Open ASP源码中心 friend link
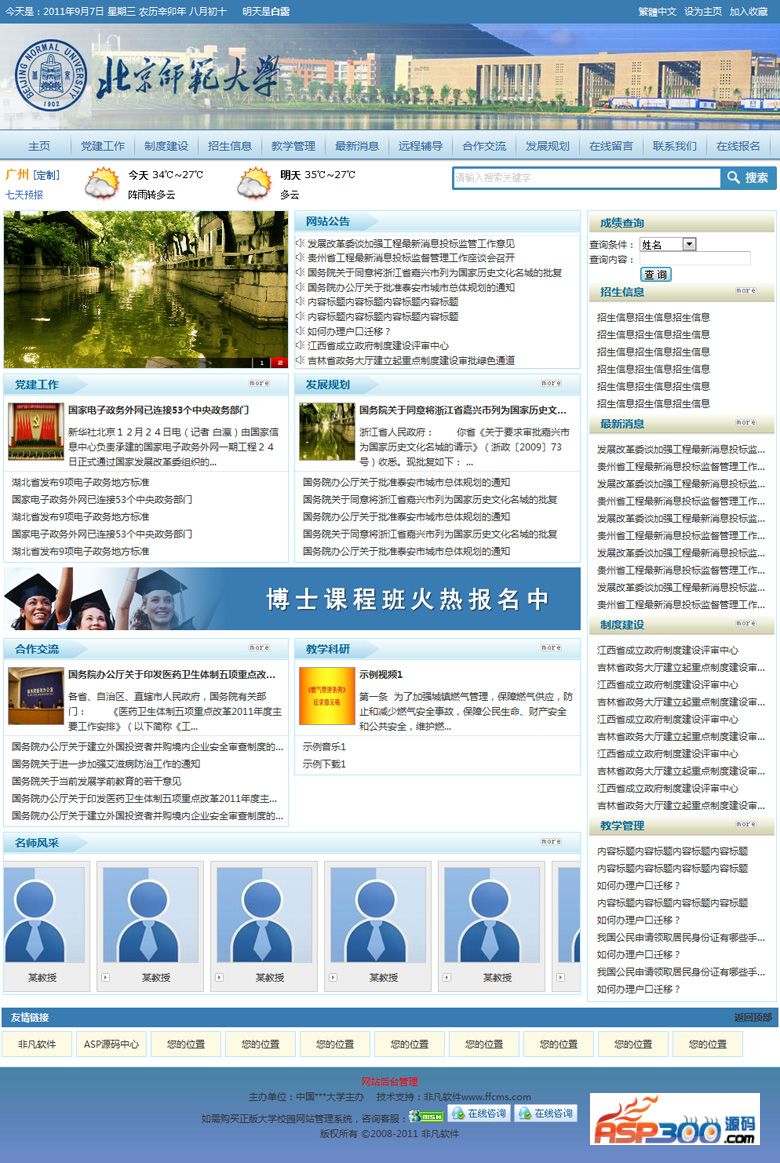The width and height of the screenshot is (780, 1163). click(x=111, y=1044)
